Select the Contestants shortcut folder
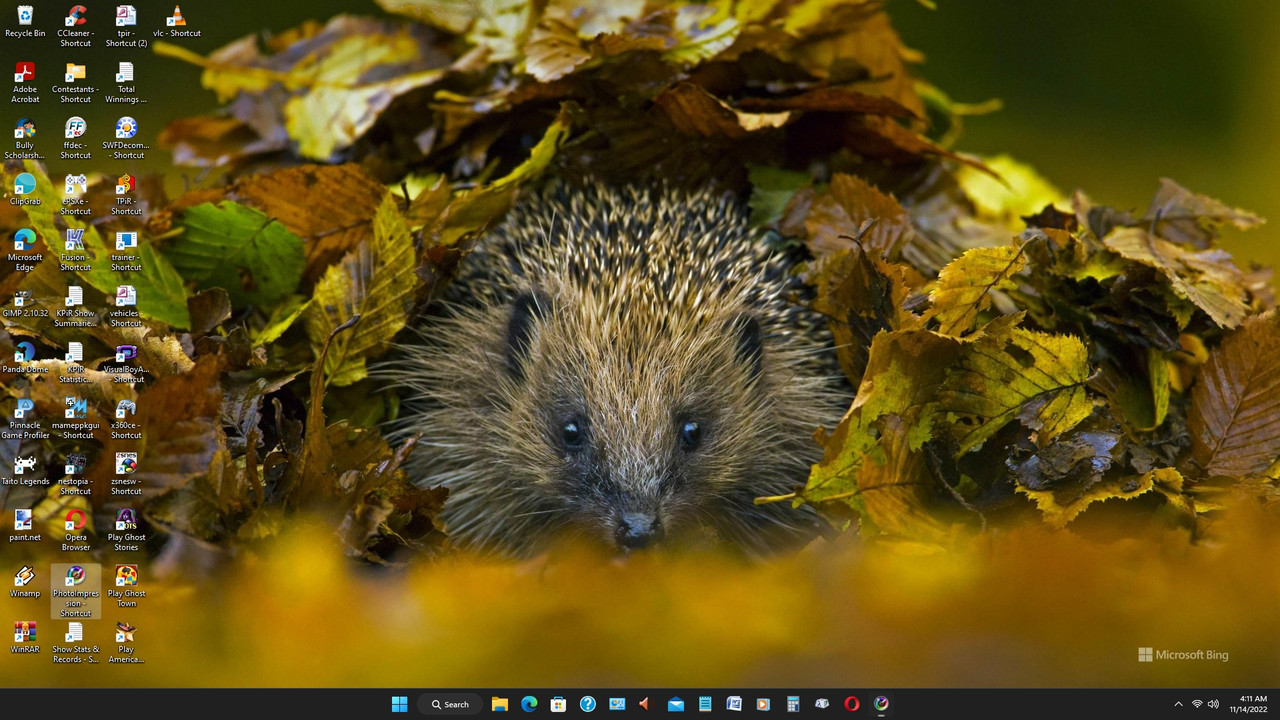The image size is (1280, 720). click(75, 83)
